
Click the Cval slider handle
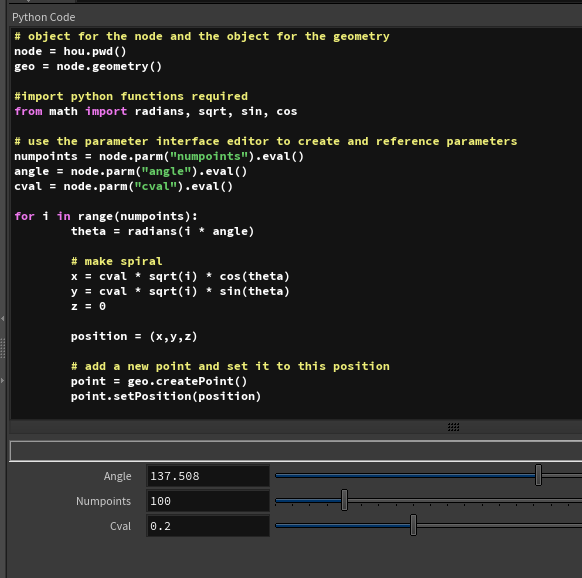pyautogui.click(x=413, y=525)
